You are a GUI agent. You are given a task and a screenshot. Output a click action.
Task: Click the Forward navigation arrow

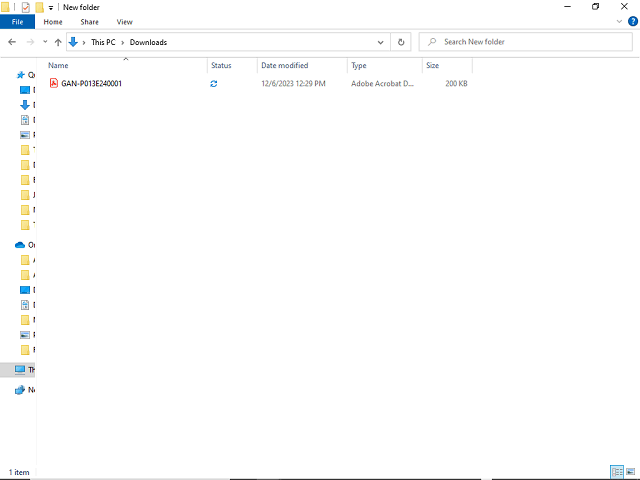pos(30,42)
